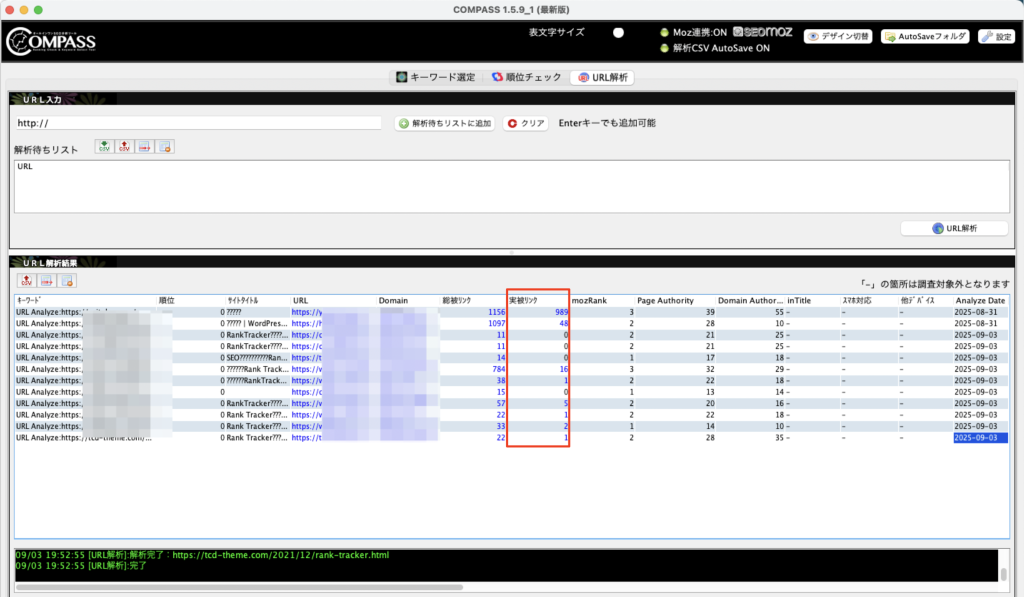Export analysis results with the results CSV icon
Screen dimensions: 1024x597
[27, 281]
